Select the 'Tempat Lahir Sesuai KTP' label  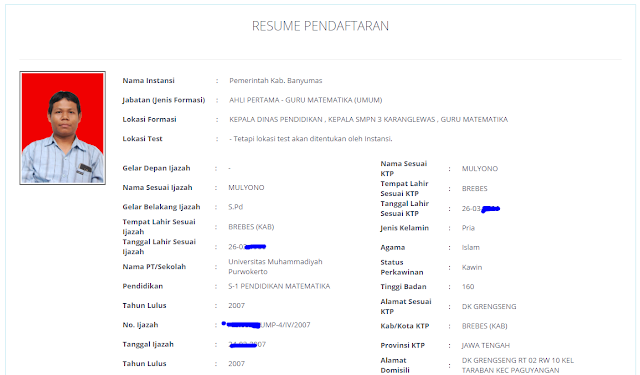[x=404, y=189]
